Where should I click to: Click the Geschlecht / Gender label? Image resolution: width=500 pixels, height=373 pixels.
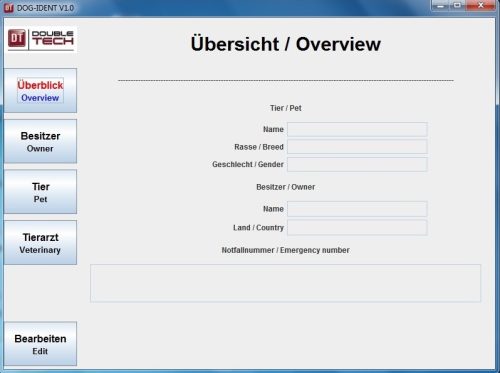pos(248,164)
